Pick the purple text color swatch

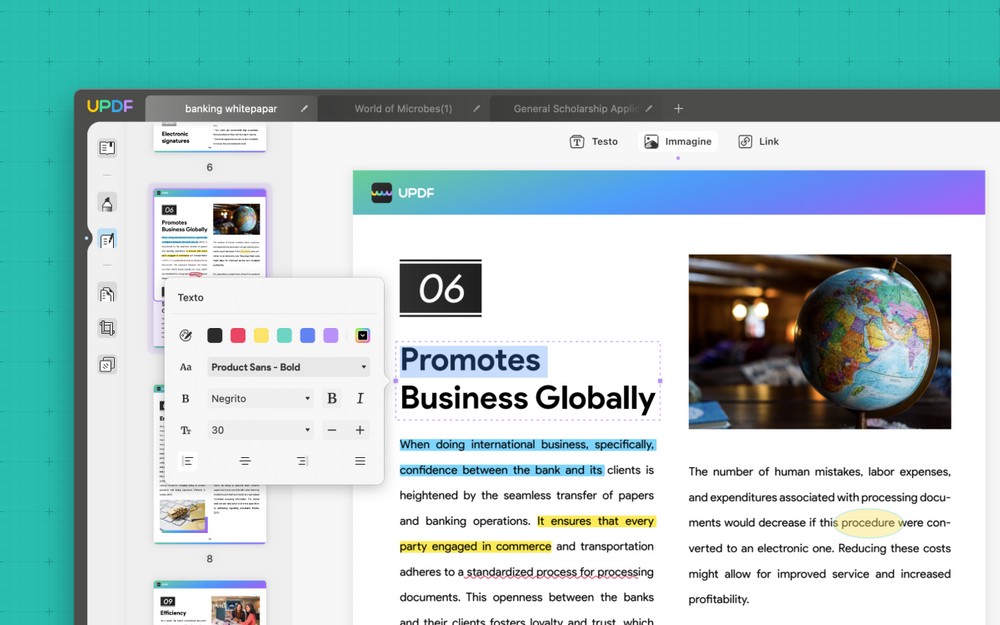[x=330, y=335]
